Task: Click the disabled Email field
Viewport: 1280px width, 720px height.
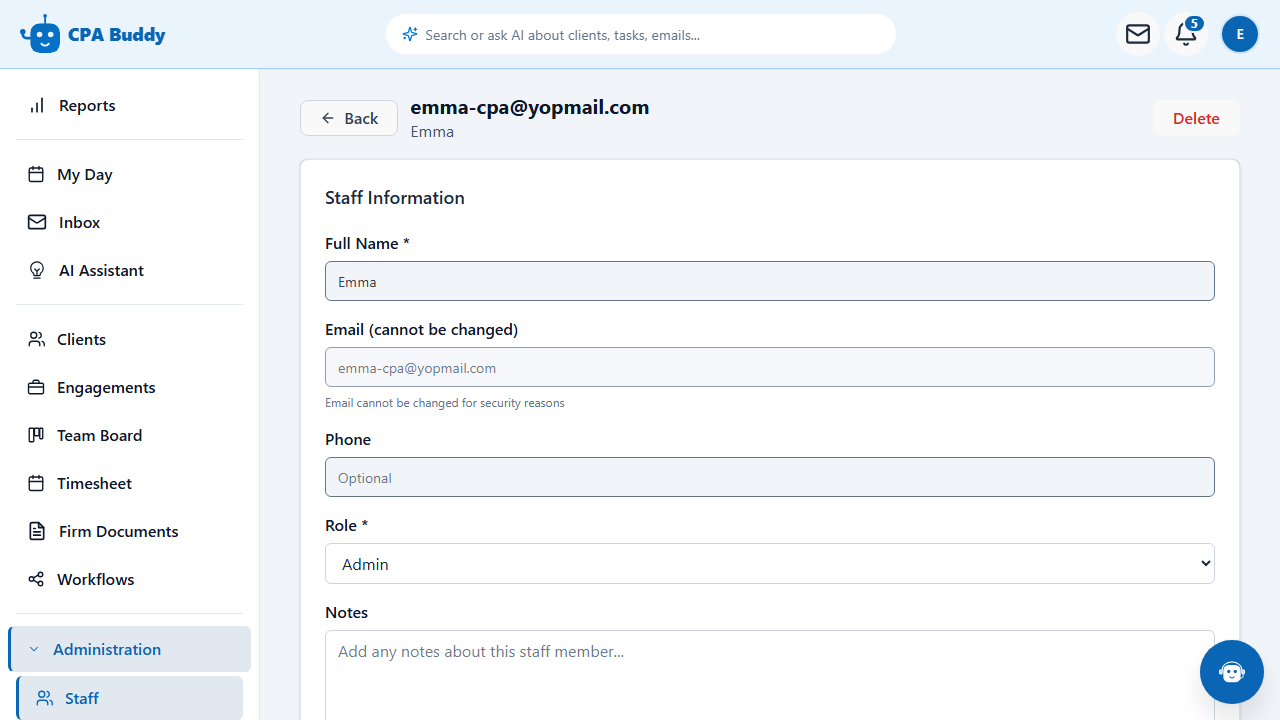Action: coord(770,367)
